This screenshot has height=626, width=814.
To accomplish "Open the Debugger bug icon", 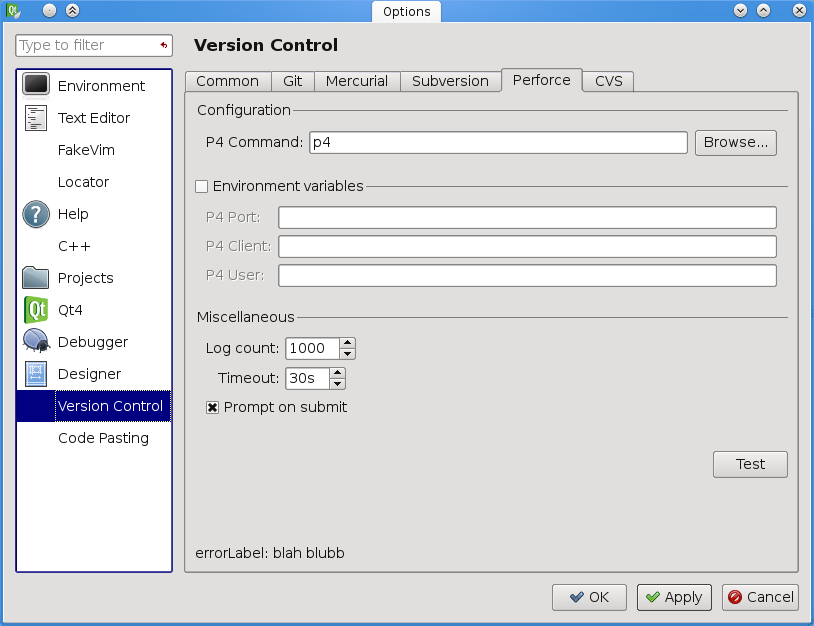I will pos(36,342).
